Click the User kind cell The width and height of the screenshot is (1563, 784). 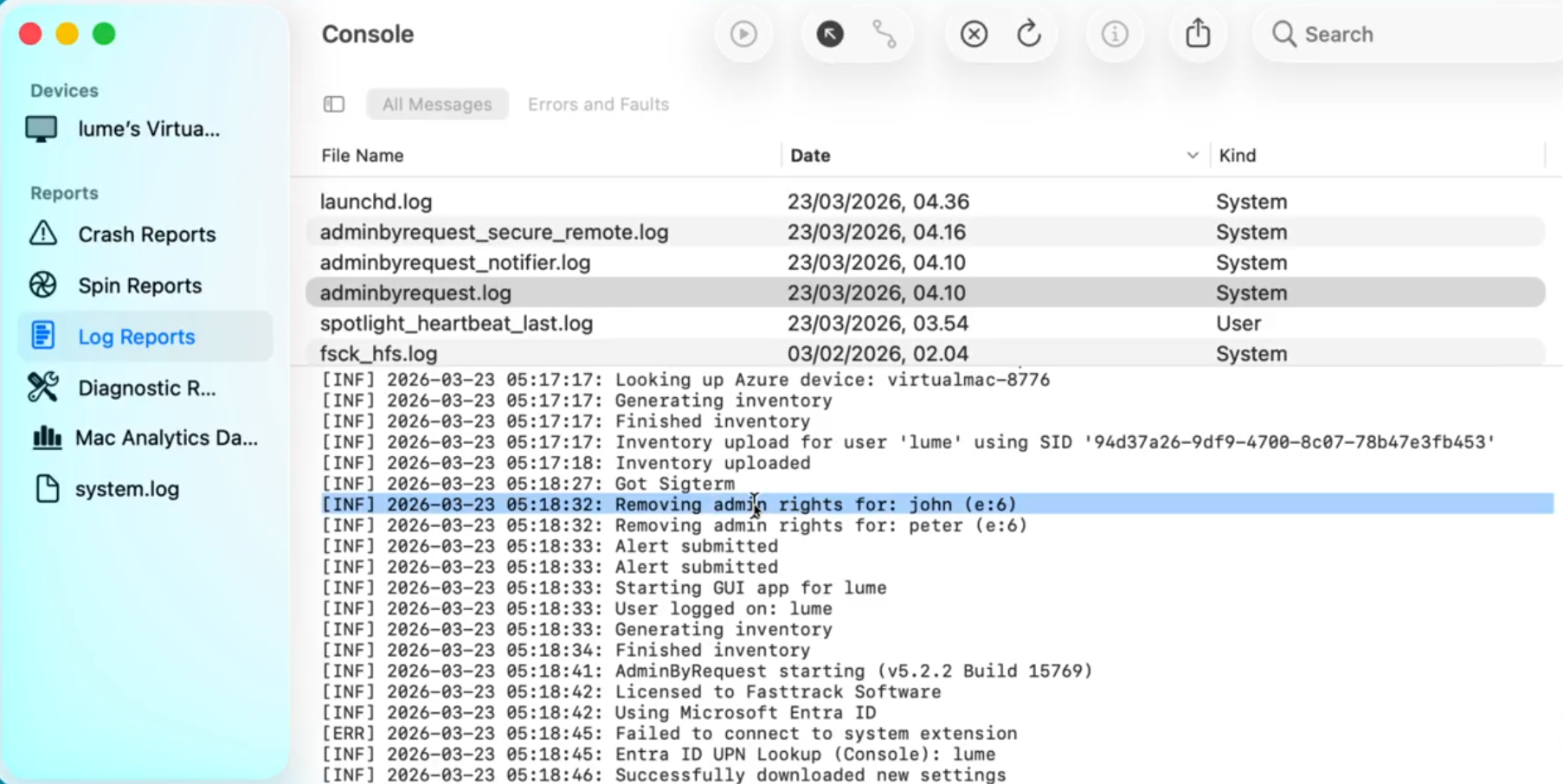(1238, 324)
